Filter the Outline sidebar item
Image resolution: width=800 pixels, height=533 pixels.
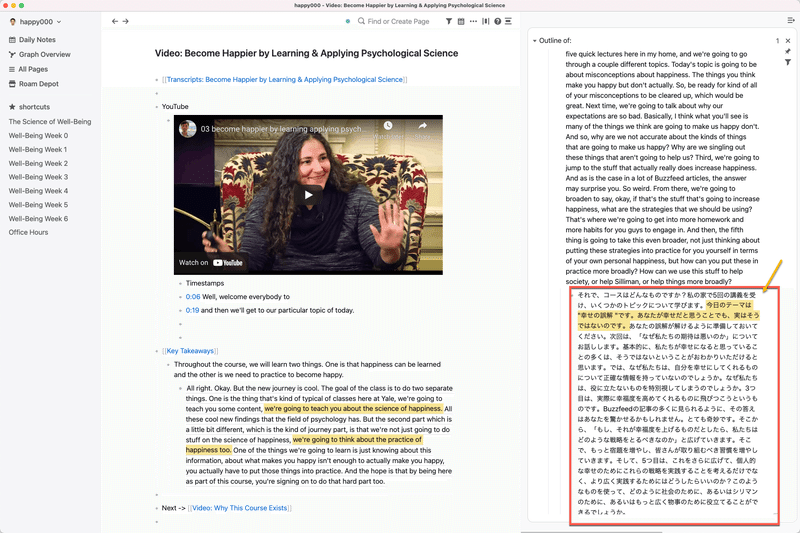(788, 62)
